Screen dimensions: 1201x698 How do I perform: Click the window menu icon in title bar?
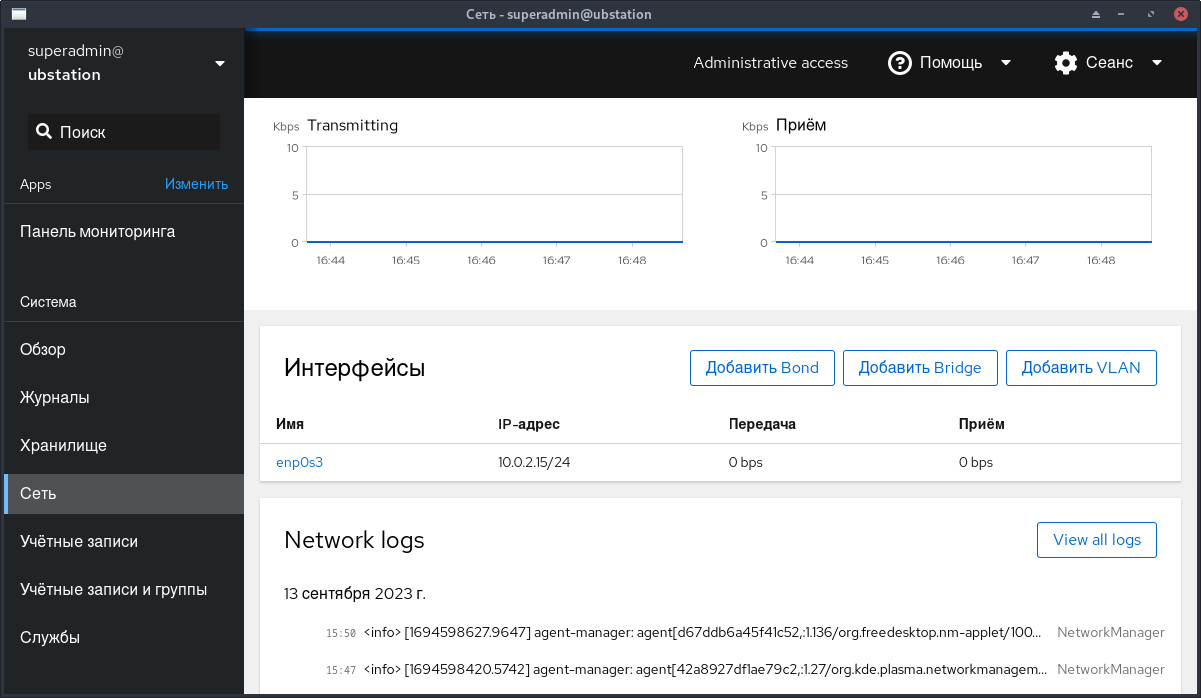click(18, 14)
